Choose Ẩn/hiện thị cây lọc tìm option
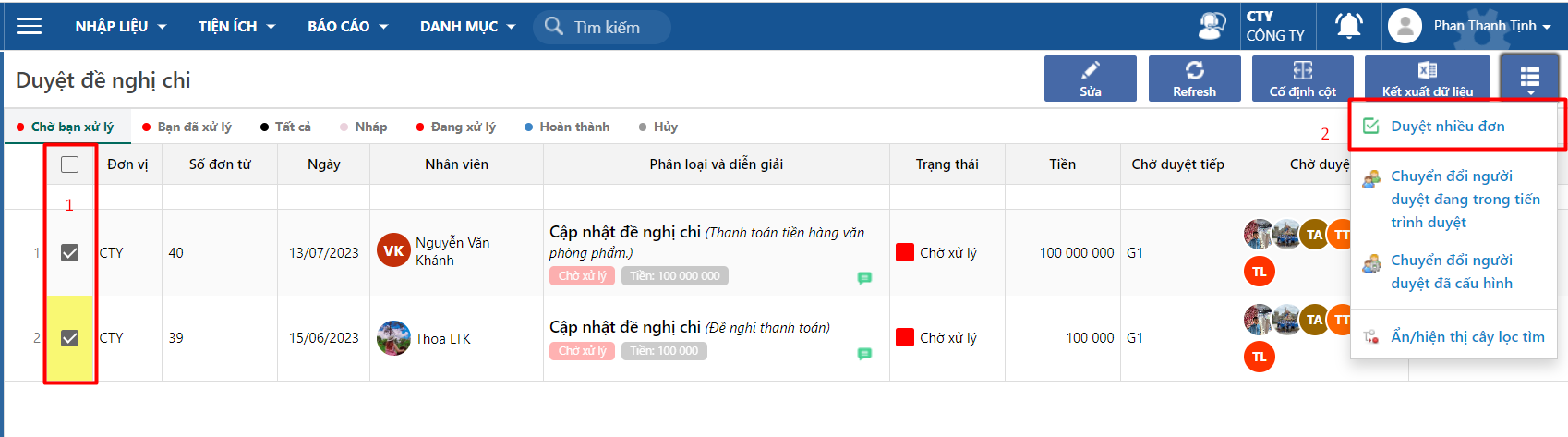The width and height of the screenshot is (1568, 437). pos(1466,336)
